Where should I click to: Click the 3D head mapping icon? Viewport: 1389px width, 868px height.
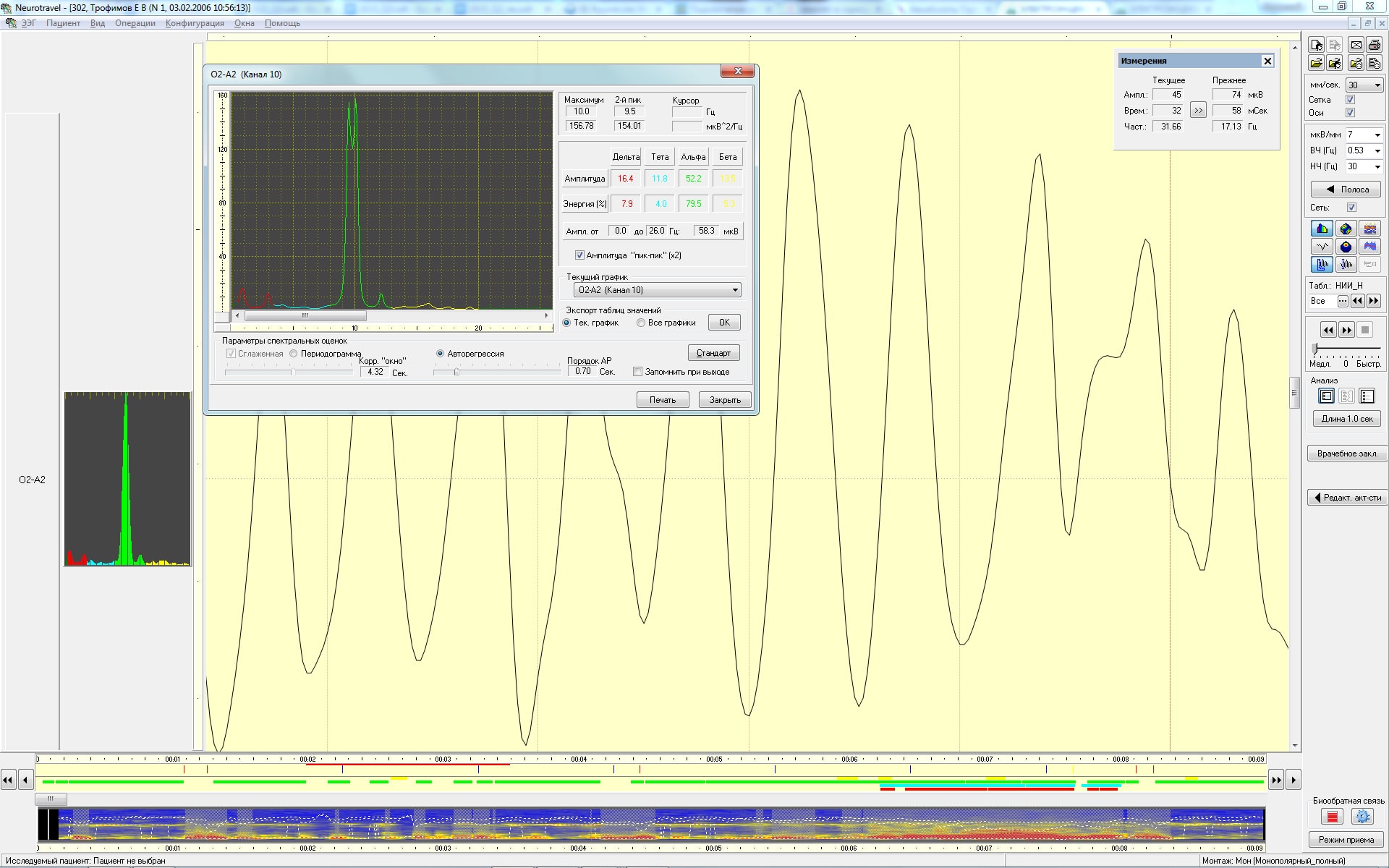(x=1346, y=229)
